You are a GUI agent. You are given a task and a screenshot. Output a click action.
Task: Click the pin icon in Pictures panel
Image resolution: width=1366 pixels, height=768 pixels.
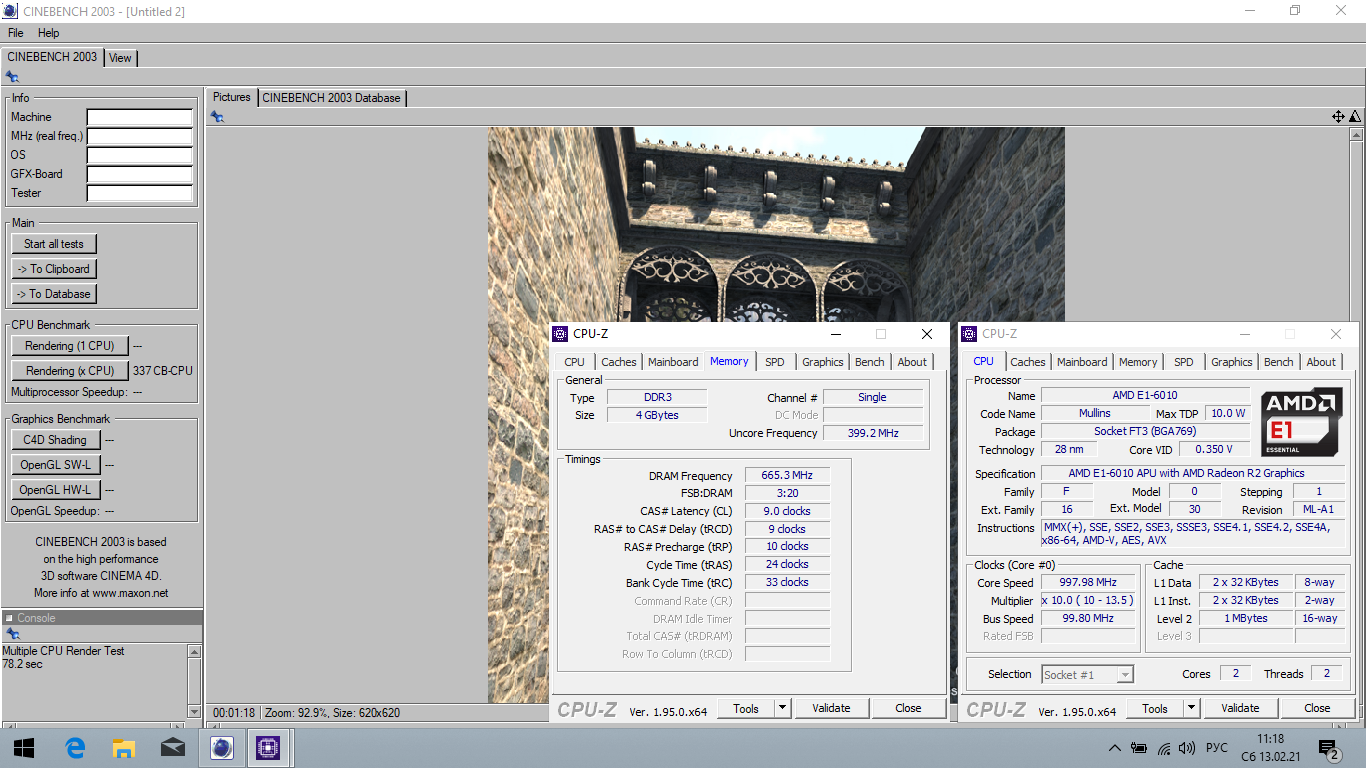[217, 117]
